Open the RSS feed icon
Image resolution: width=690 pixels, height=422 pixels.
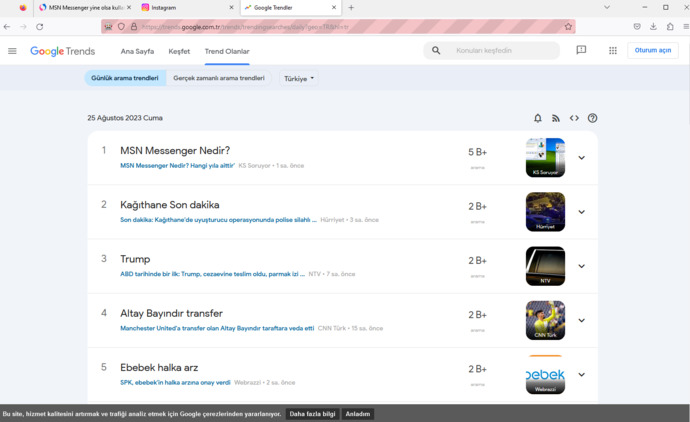tap(556, 118)
